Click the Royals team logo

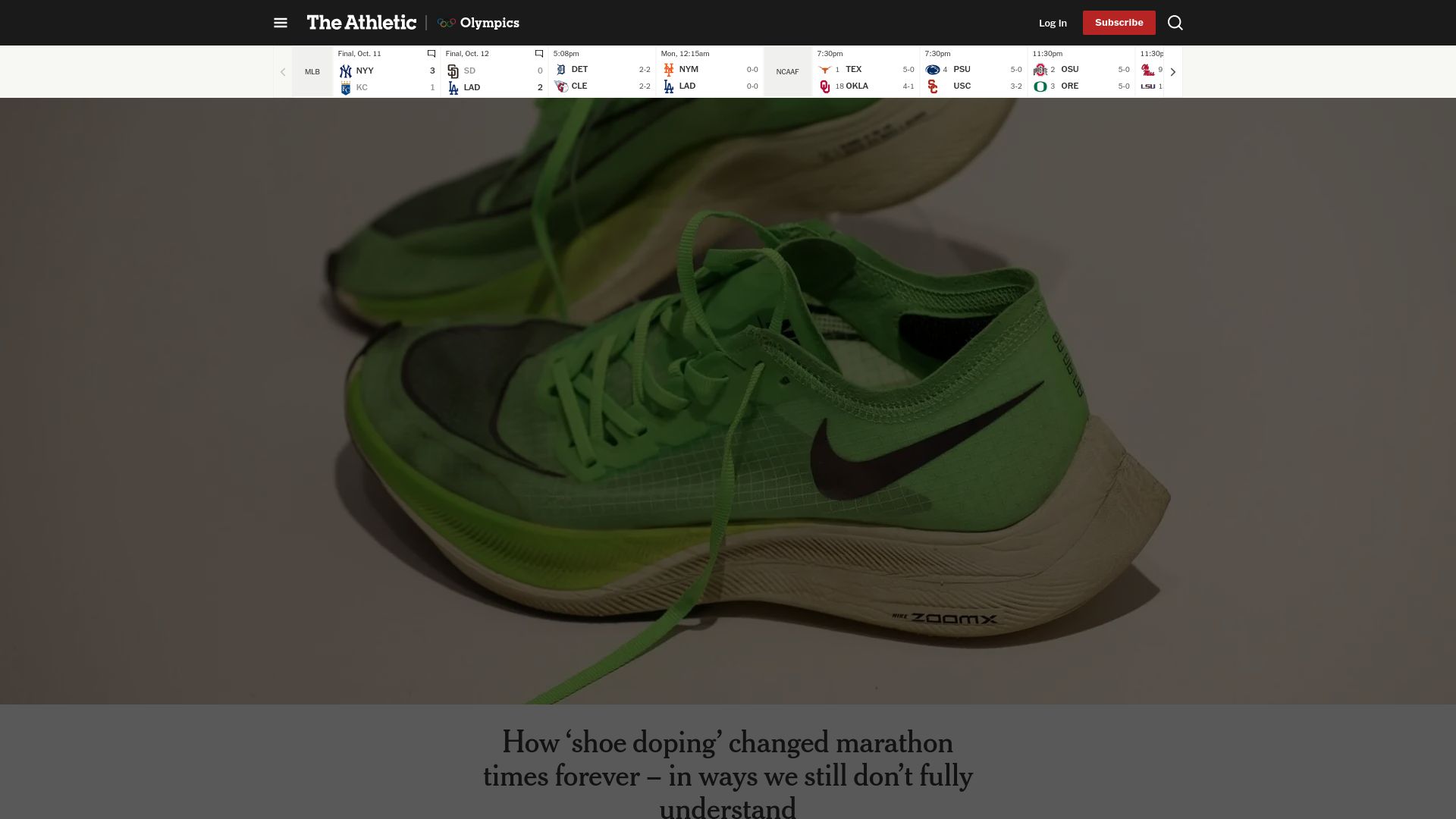(346, 88)
